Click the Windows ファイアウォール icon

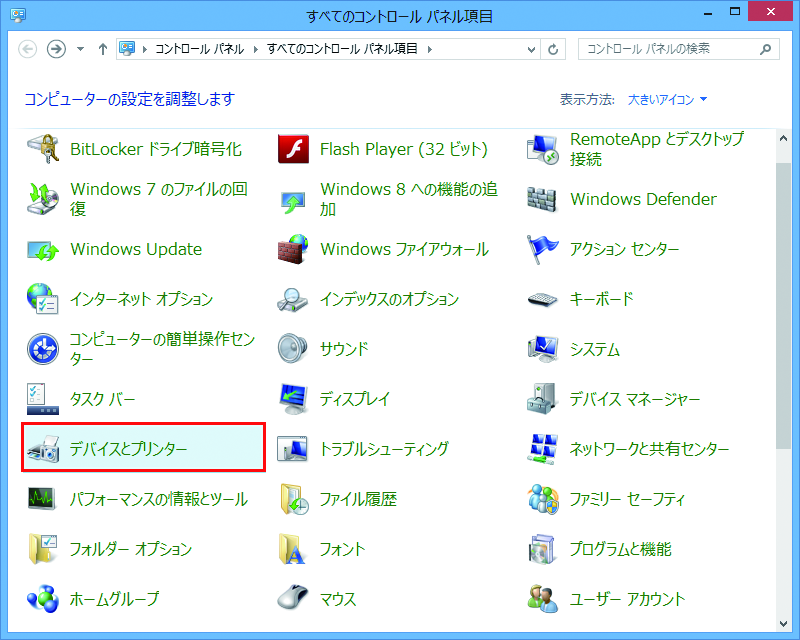[x=294, y=249]
